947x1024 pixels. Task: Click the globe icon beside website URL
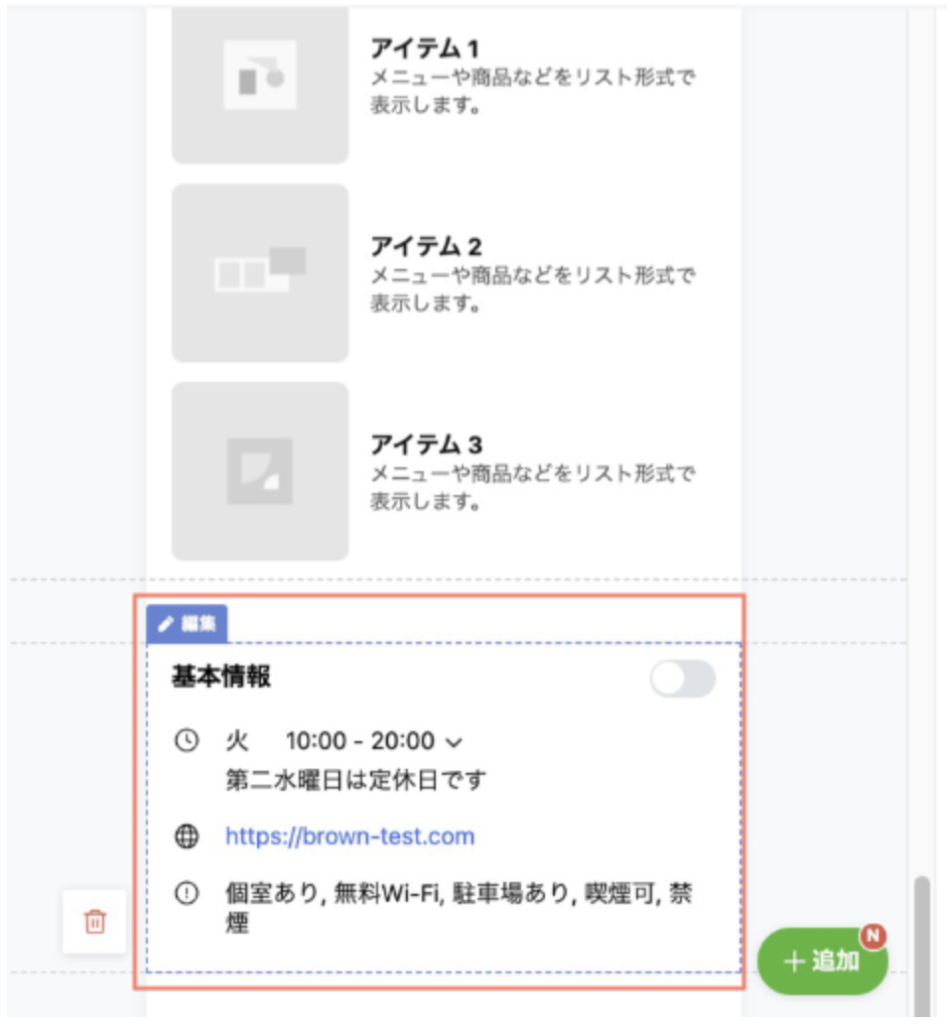187,837
